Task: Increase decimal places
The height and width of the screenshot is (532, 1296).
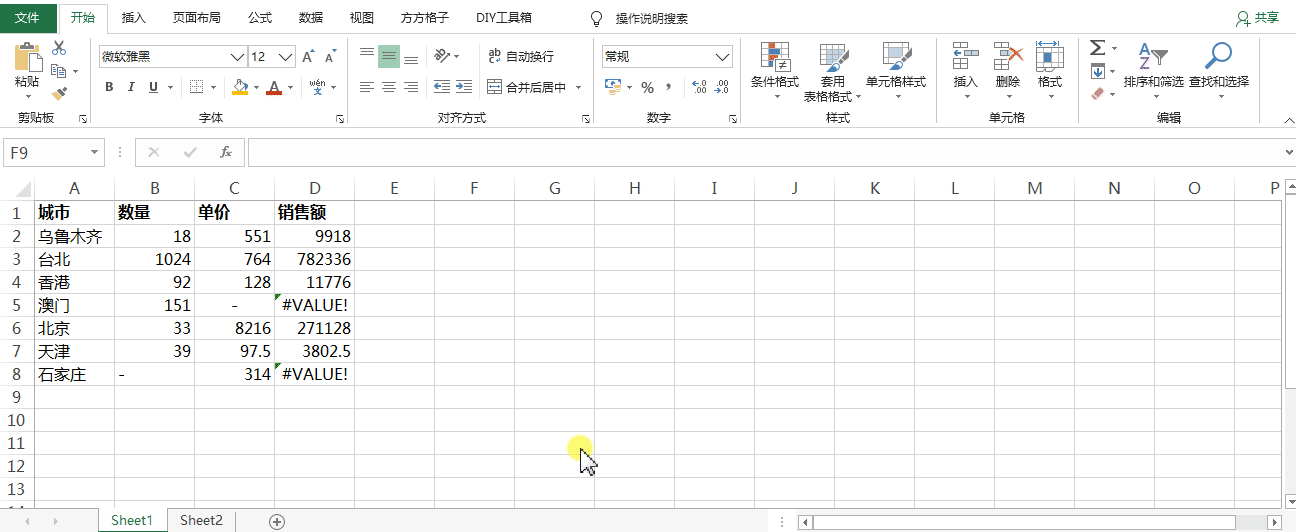Action: pos(698,87)
